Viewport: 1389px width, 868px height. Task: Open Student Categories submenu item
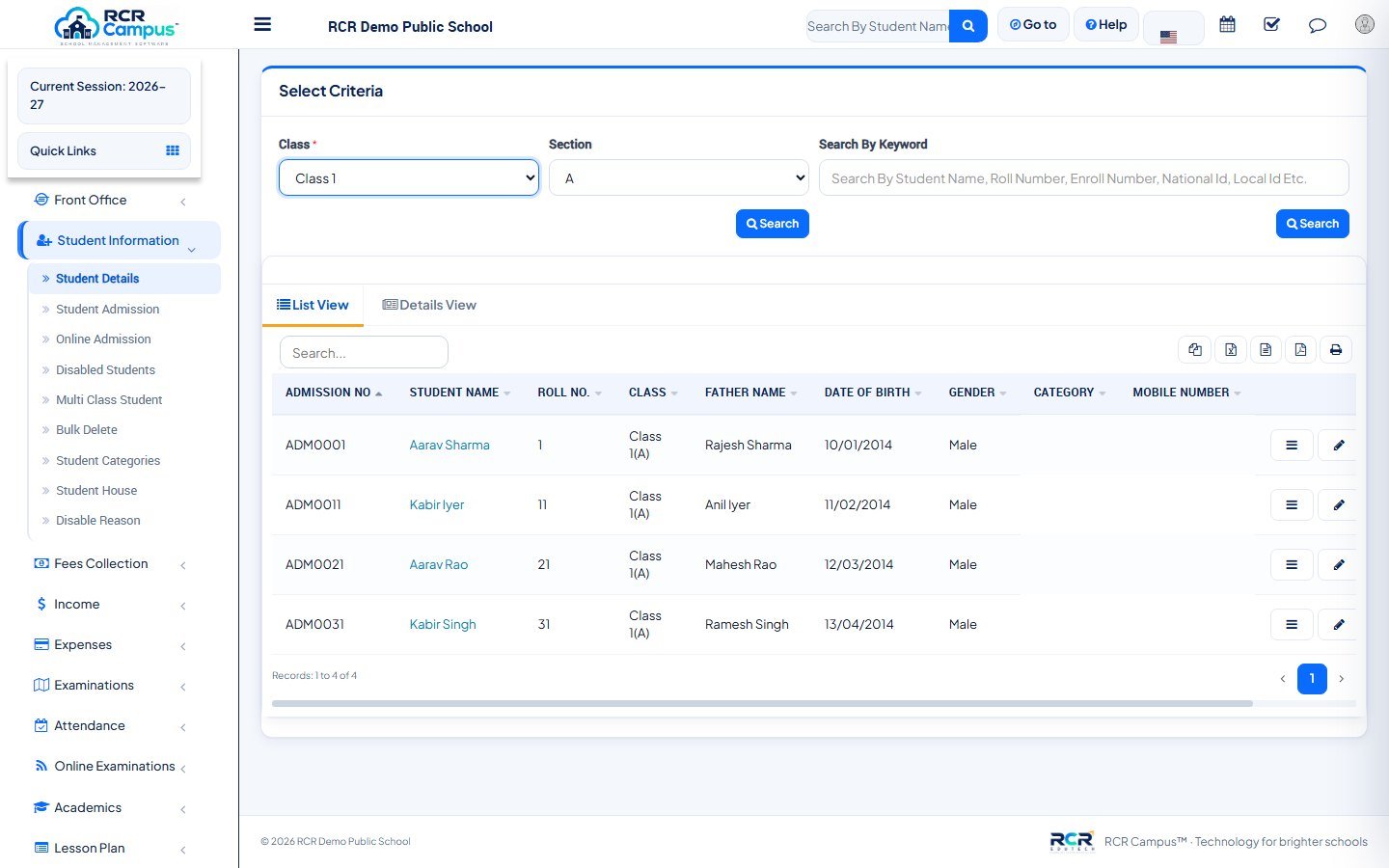[x=108, y=461]
